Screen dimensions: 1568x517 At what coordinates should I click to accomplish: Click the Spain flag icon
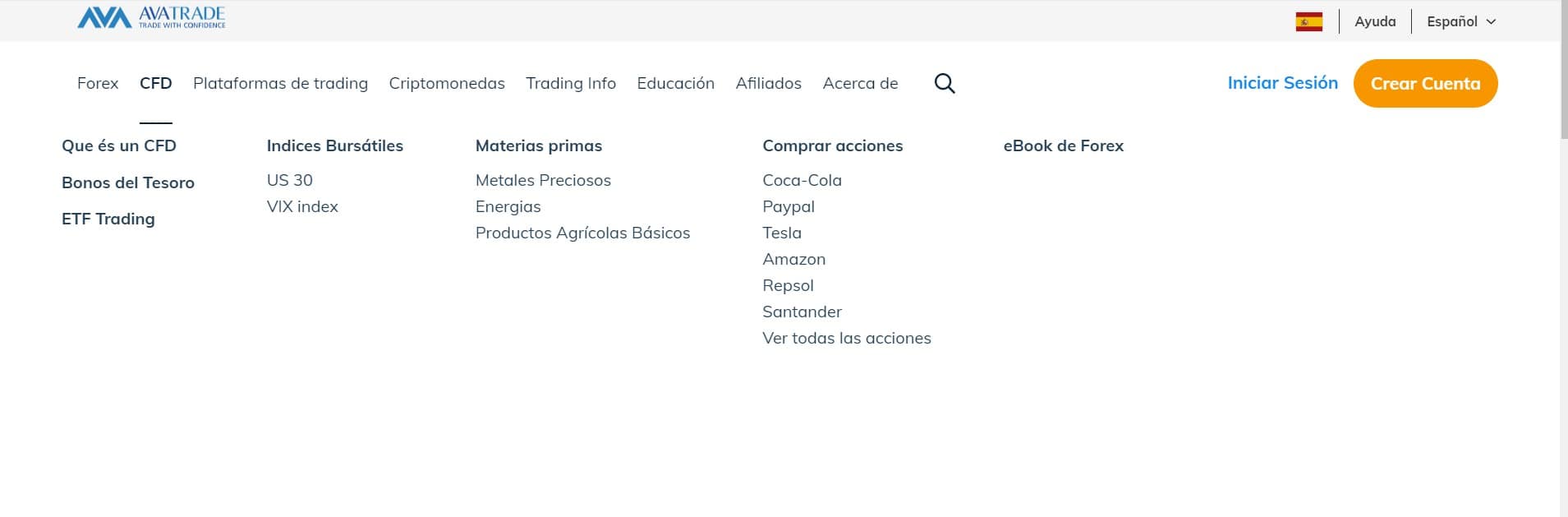[1308, 21]
